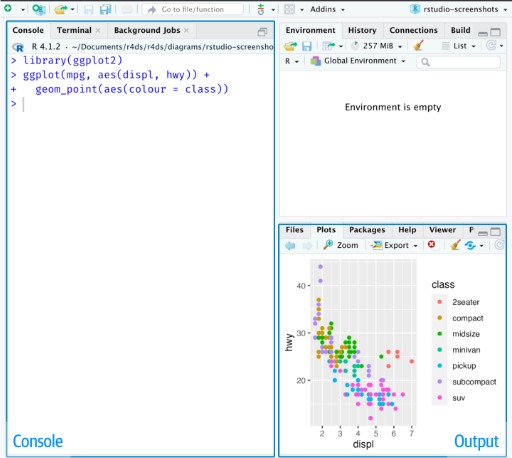The height and width of the screenshot is (458, 512).
Task: Click the environment search field
Action: pyautogui.click(x=458, y=62)
